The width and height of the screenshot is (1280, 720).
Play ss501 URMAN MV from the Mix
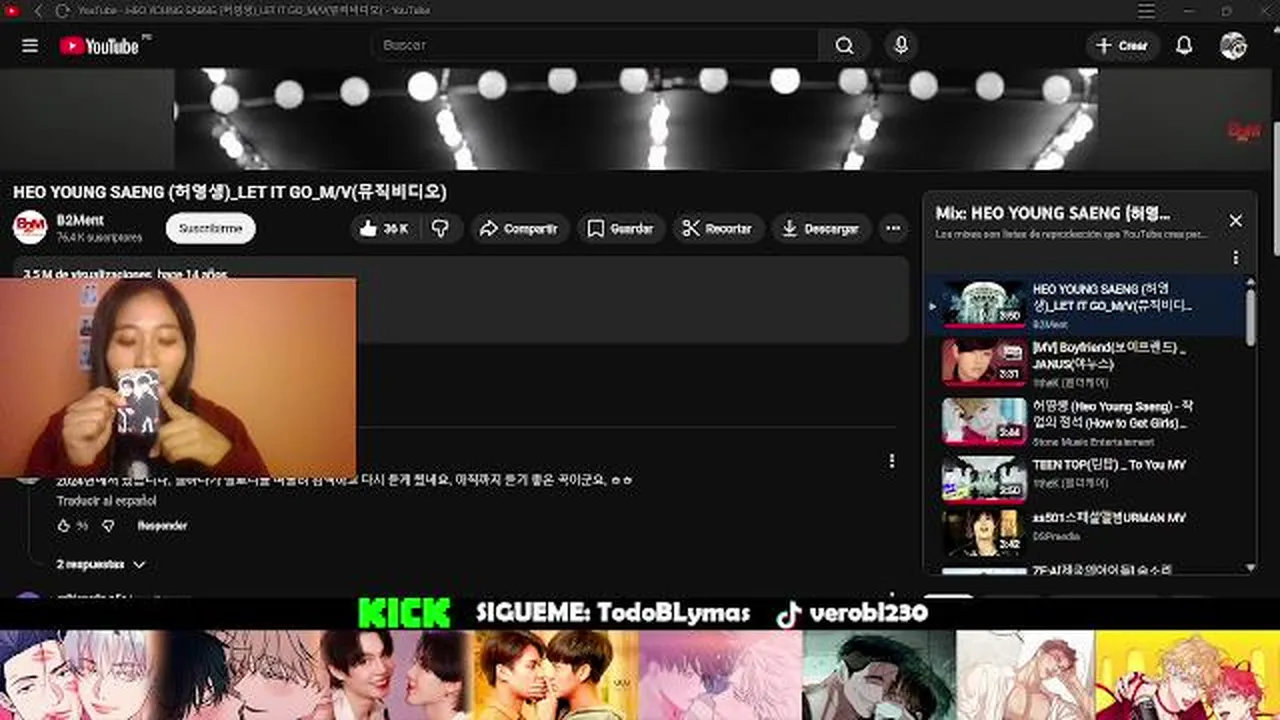point(1085,532)
